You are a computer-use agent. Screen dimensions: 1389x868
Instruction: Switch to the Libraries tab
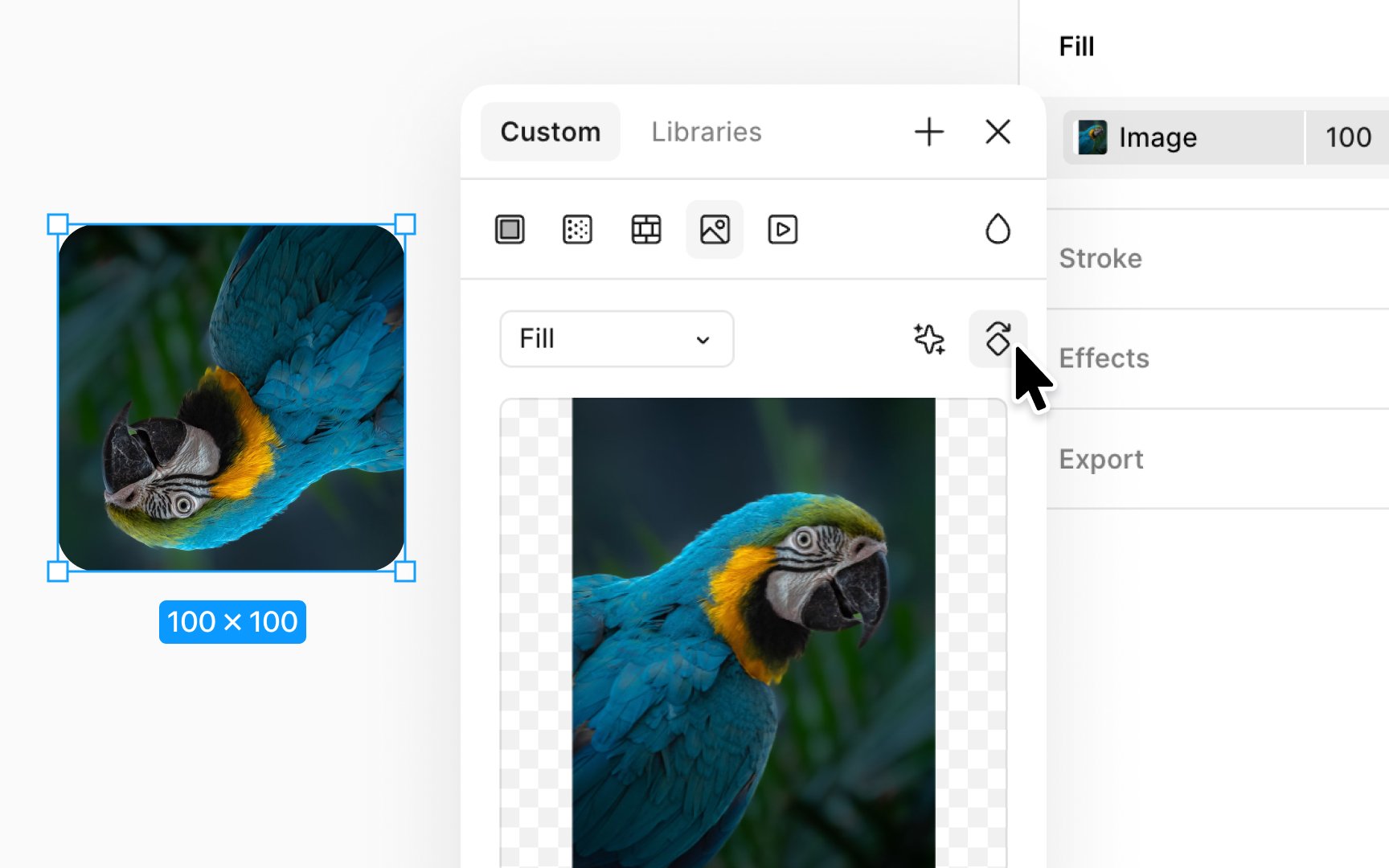[x=707, y=132]
